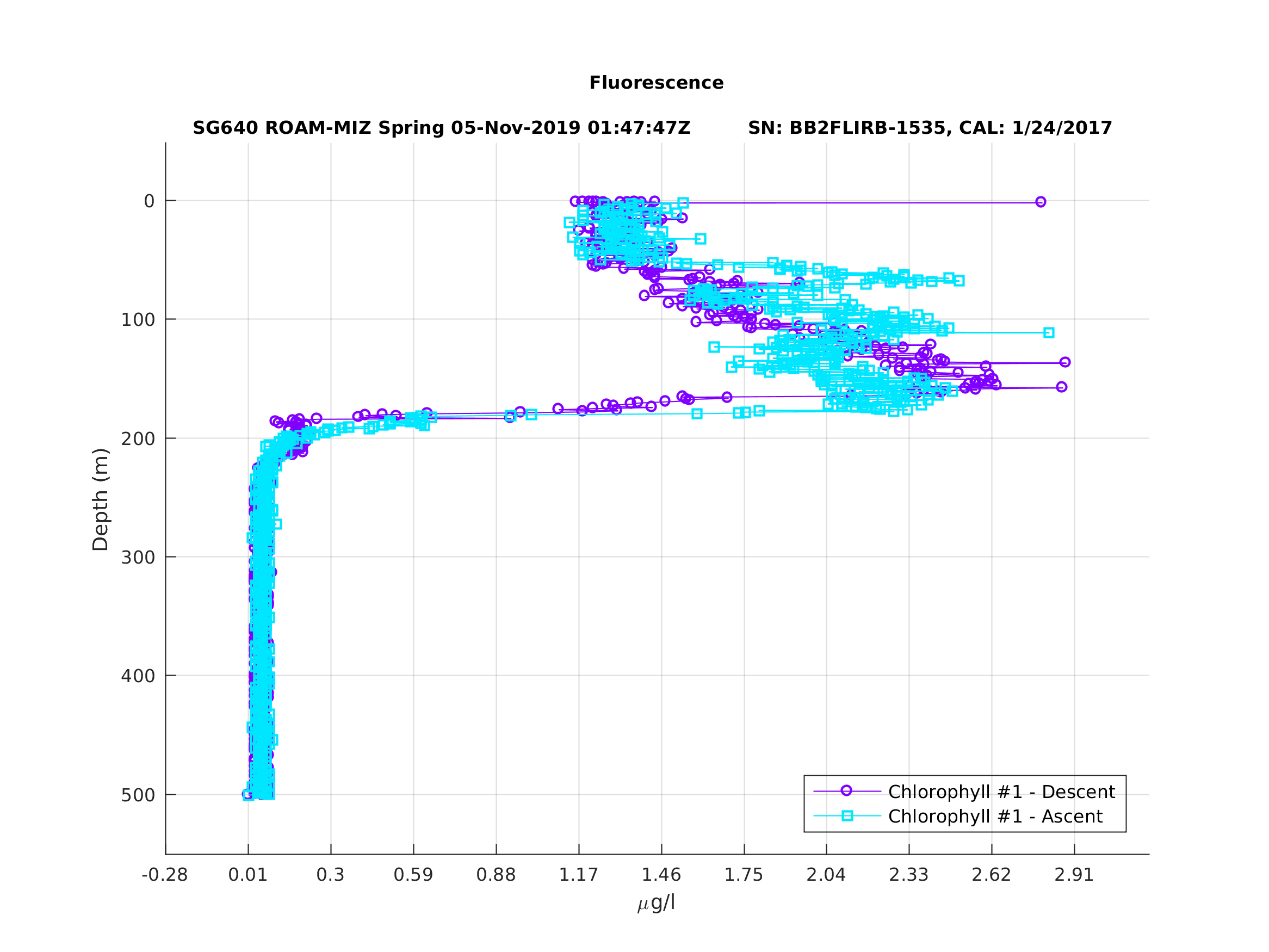The height and width of the screenshot is (952, 1269).
Task: Click the descent circle outlier near 135 m depth
Action: click(1066, 362)
